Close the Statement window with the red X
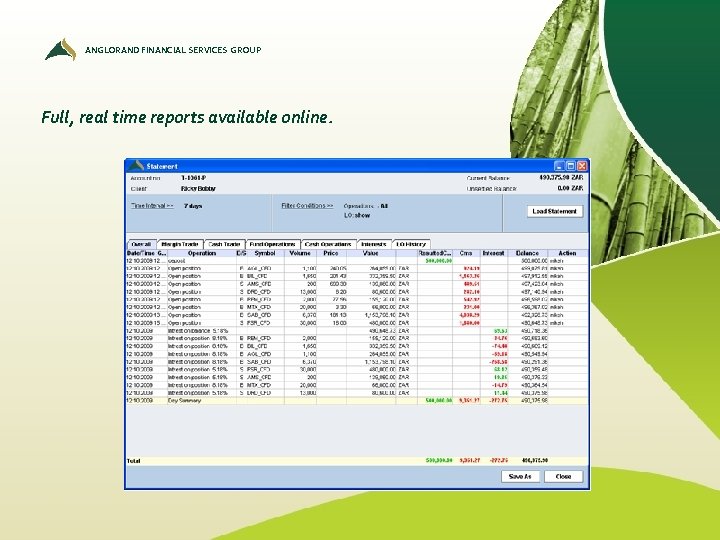720x540 pixels. (582, 166)
